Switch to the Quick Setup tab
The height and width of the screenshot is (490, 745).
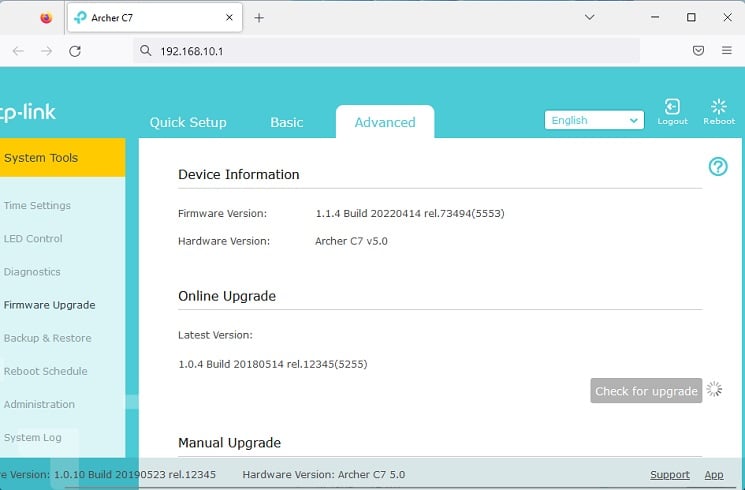188,123
